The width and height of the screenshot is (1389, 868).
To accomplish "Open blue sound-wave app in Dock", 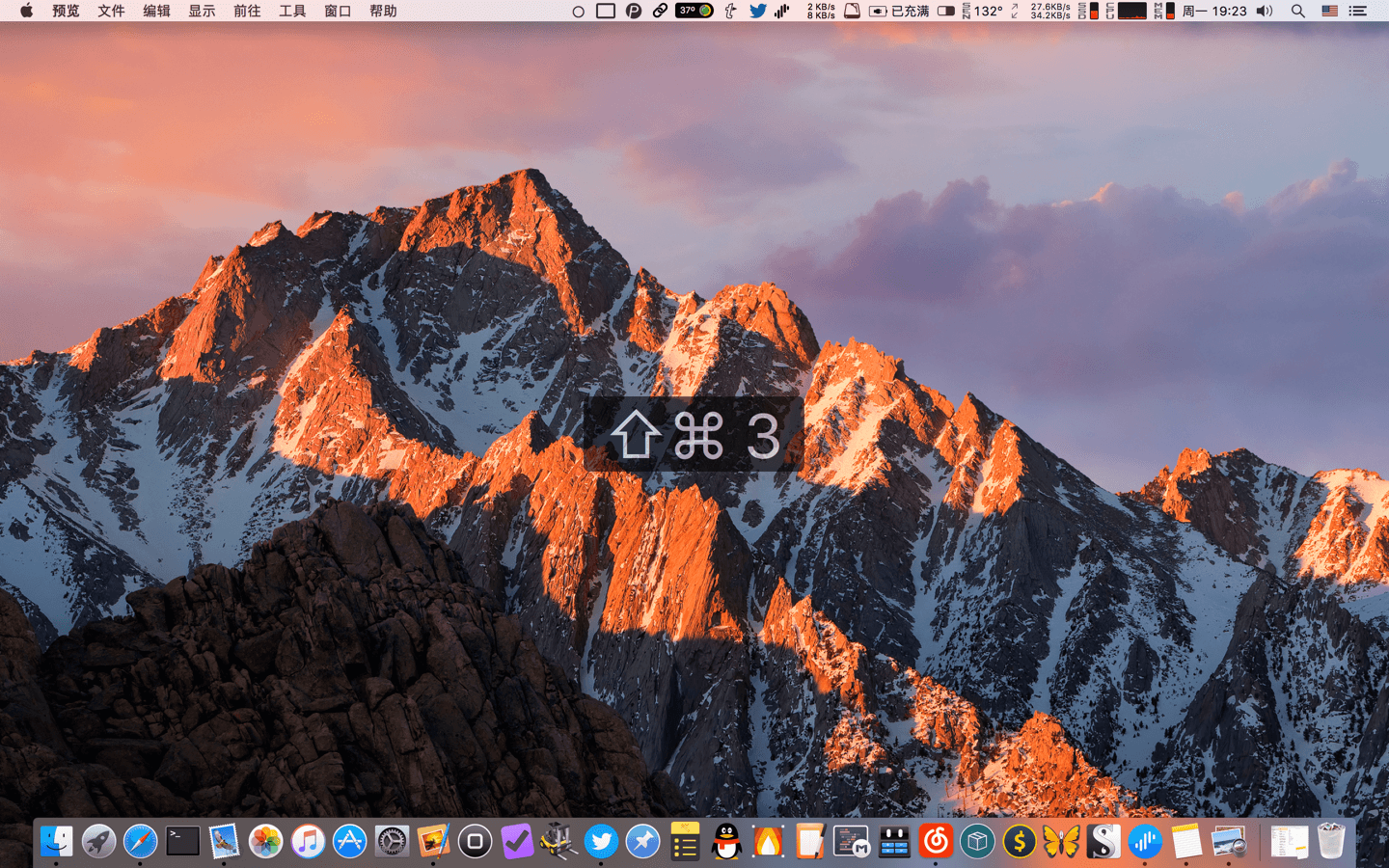I will [x=1145, y=841].
